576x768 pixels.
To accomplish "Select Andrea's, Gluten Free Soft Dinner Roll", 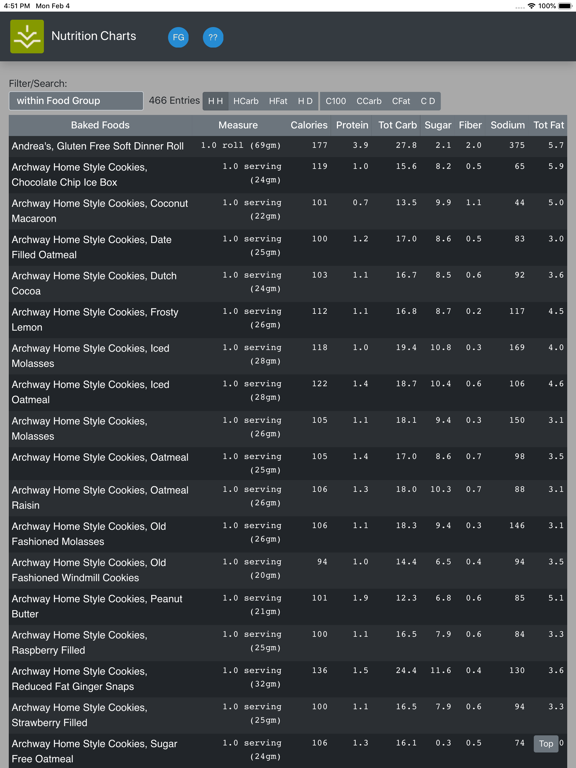I will (288, 146).
